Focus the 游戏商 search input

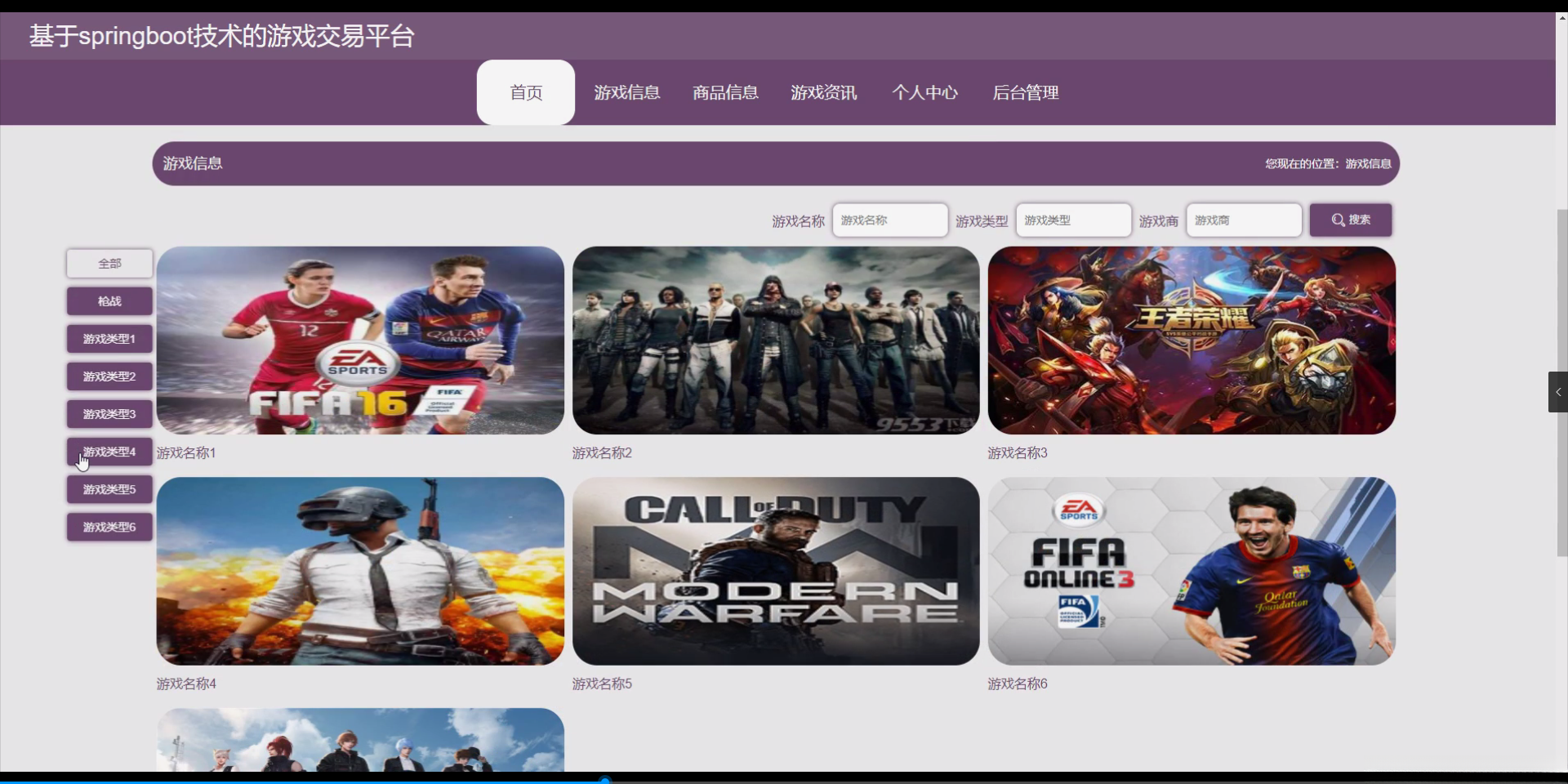coord(1244,220)
